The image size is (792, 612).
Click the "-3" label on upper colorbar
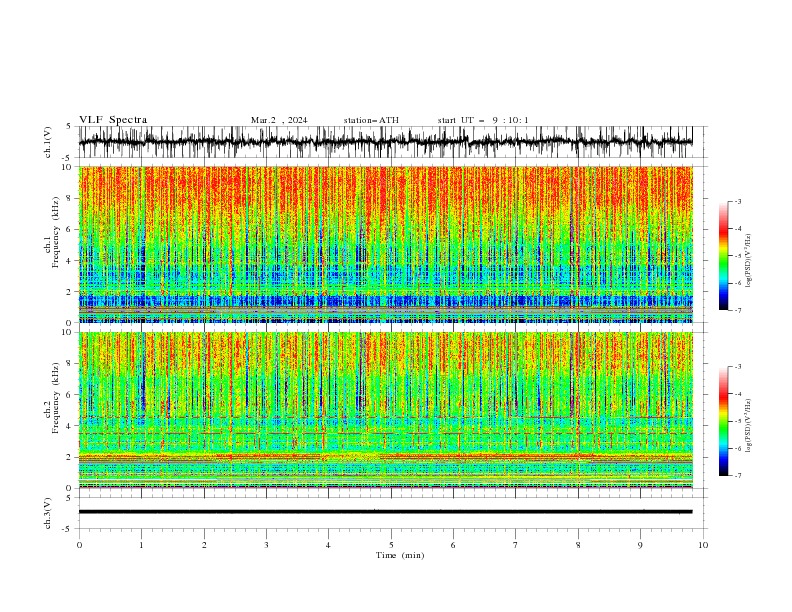(x=737, y=201)
